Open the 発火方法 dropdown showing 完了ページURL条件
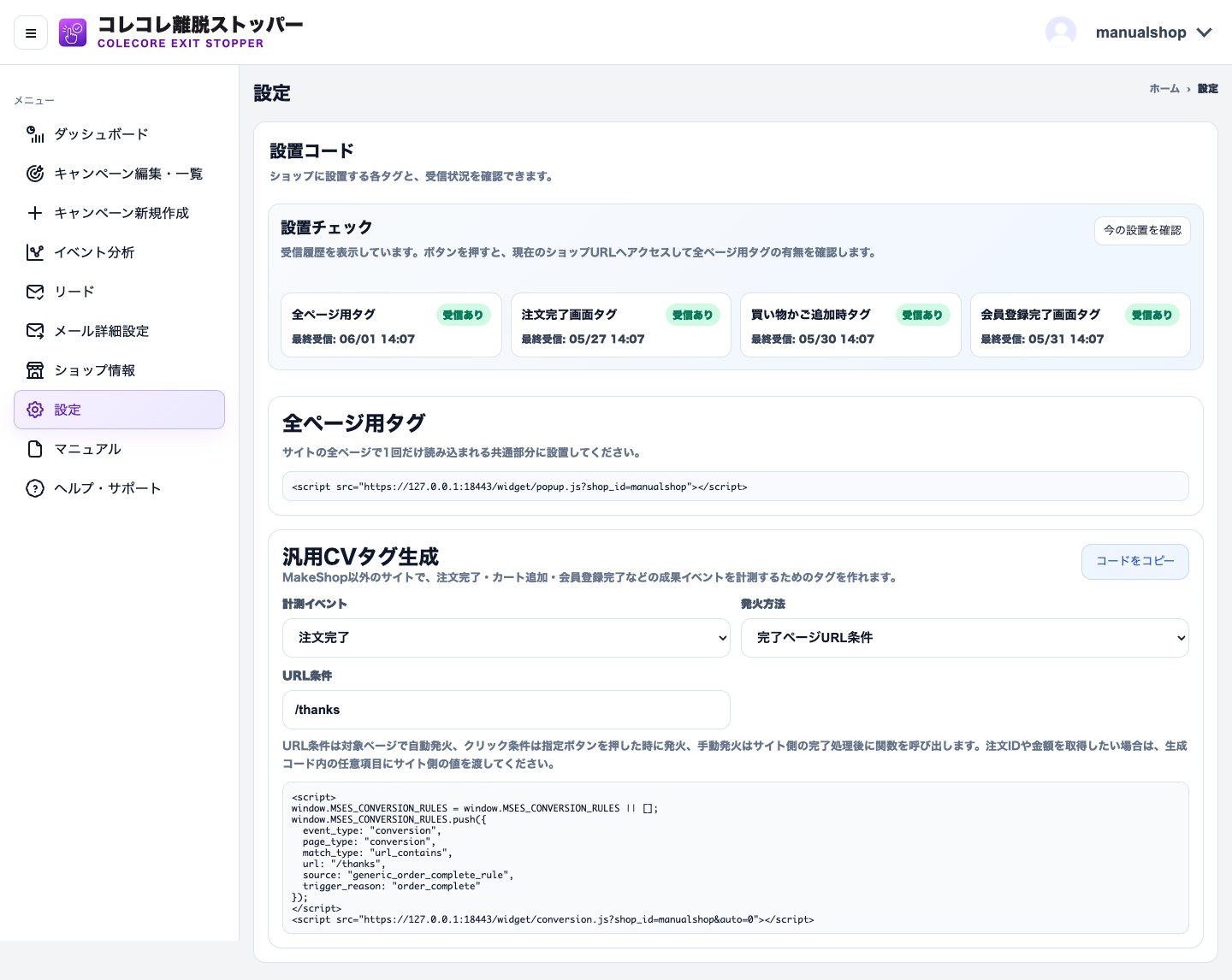The image size is (1232, 980). [x=965, y=638]
